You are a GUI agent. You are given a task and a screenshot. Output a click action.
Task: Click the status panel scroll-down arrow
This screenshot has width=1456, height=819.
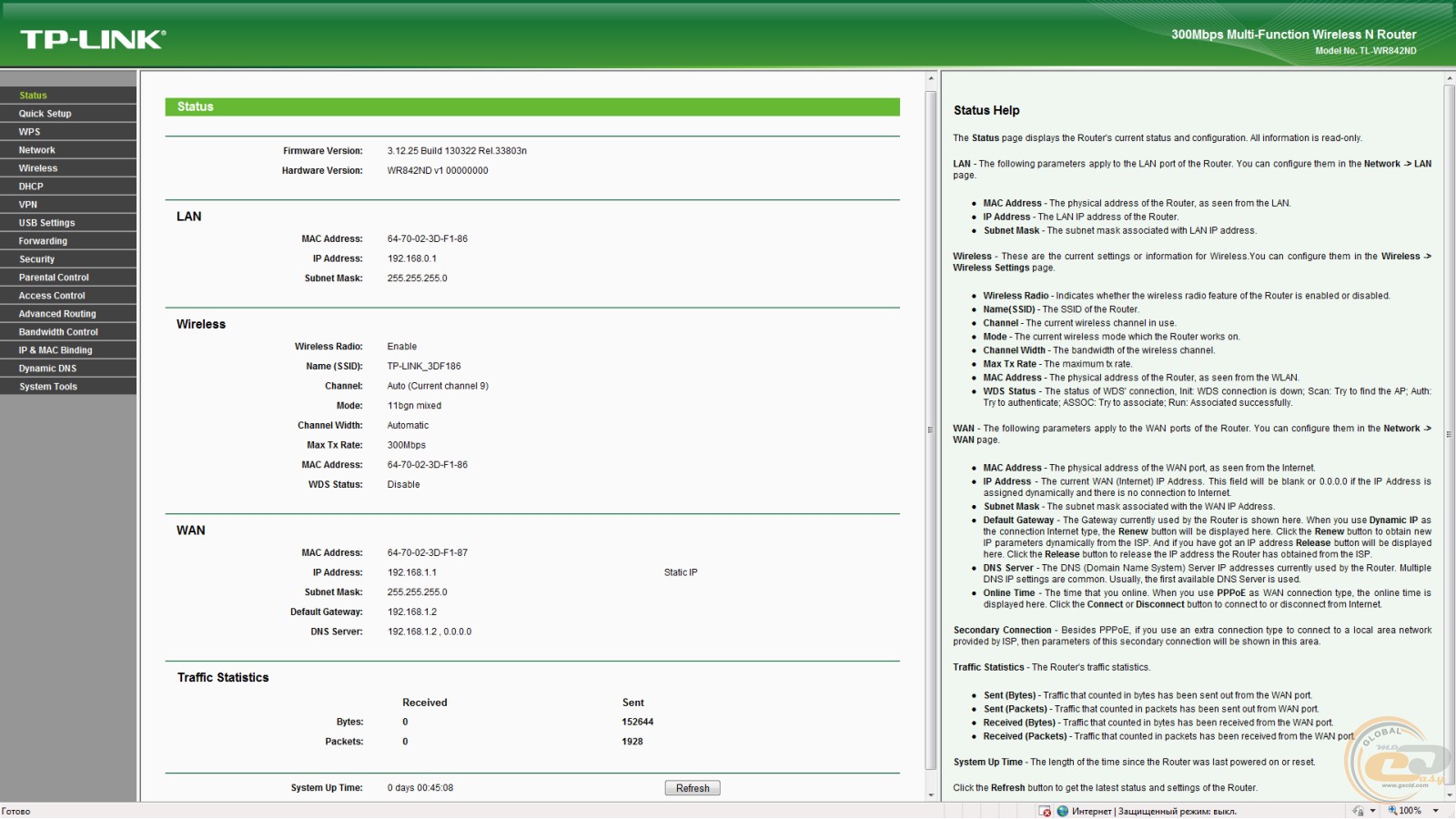(931, 795)
